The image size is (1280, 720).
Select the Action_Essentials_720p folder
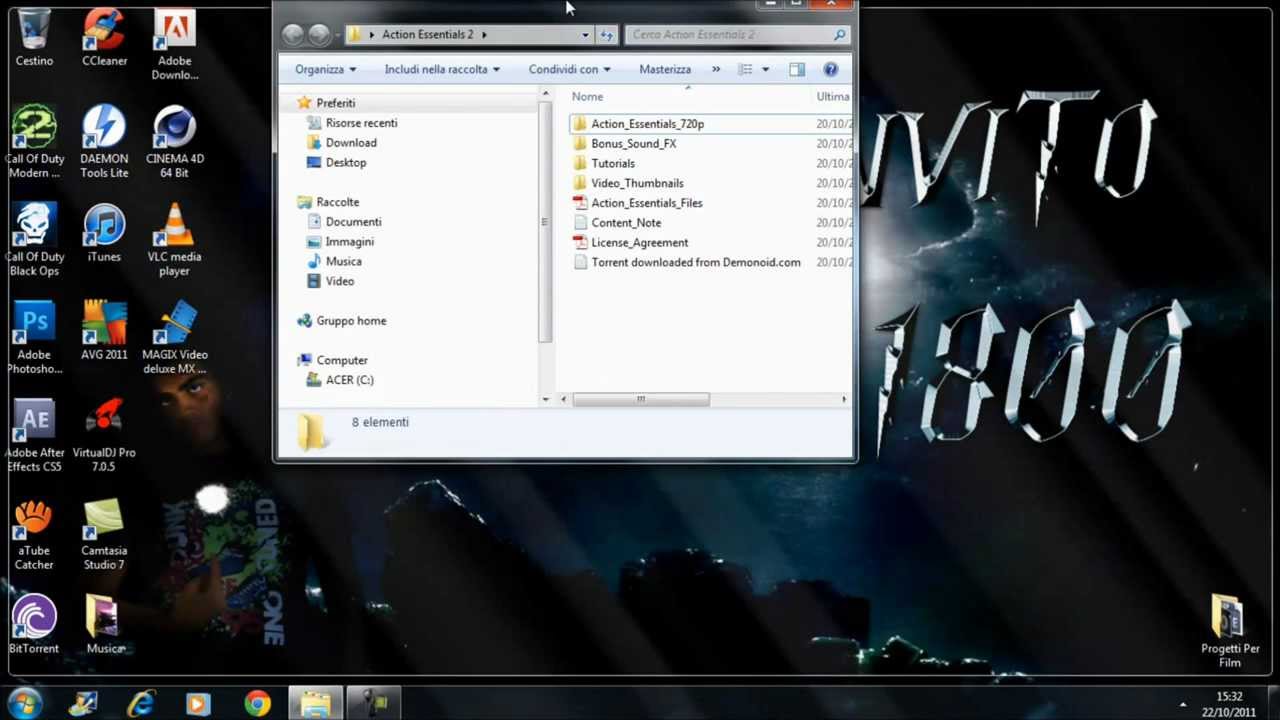point(647,124)
